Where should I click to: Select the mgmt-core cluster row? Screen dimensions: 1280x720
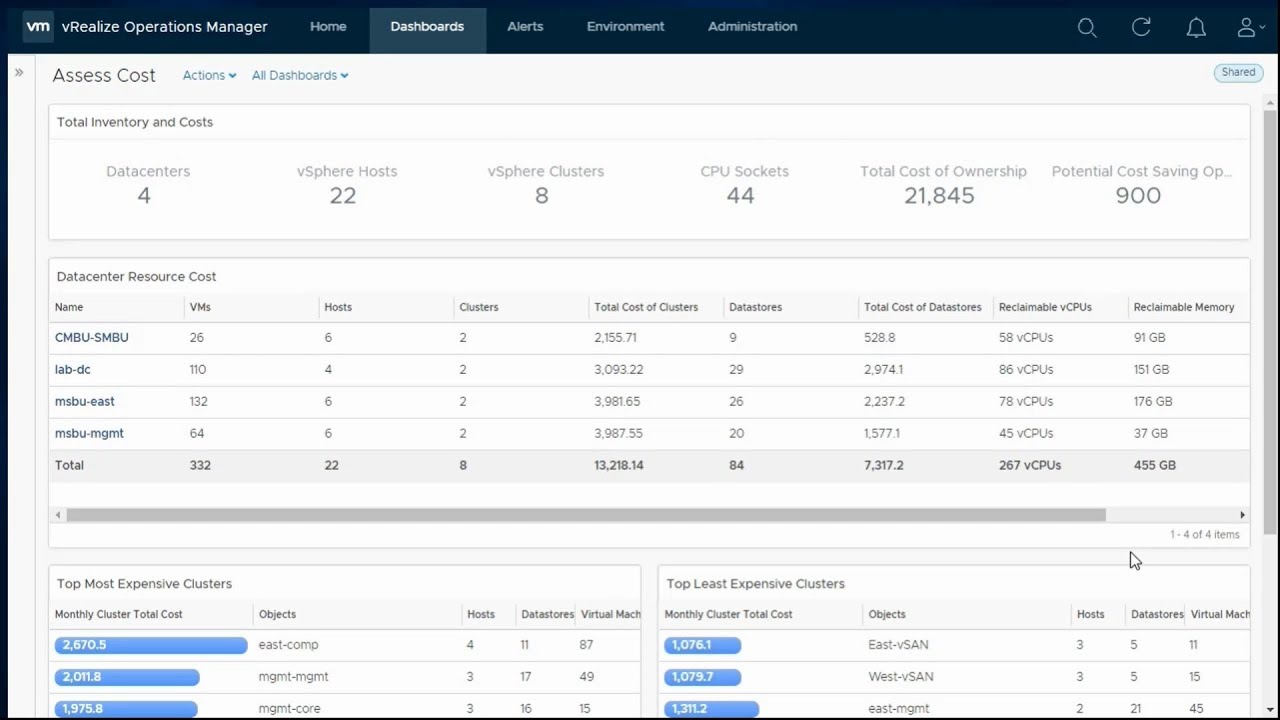point(345,708)
